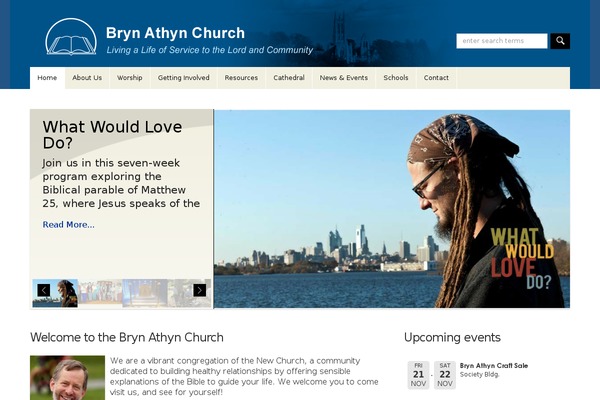Open the Contact menu

436,78
